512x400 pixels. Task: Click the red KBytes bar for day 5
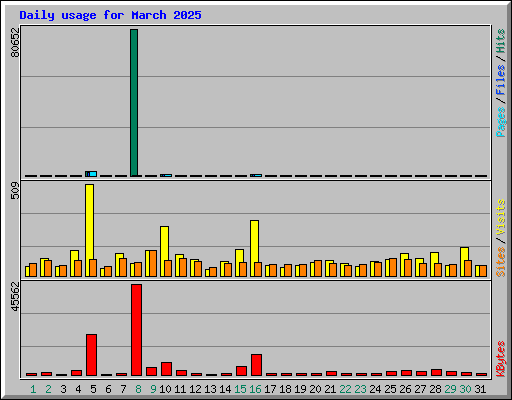click(x=91, y=355)
